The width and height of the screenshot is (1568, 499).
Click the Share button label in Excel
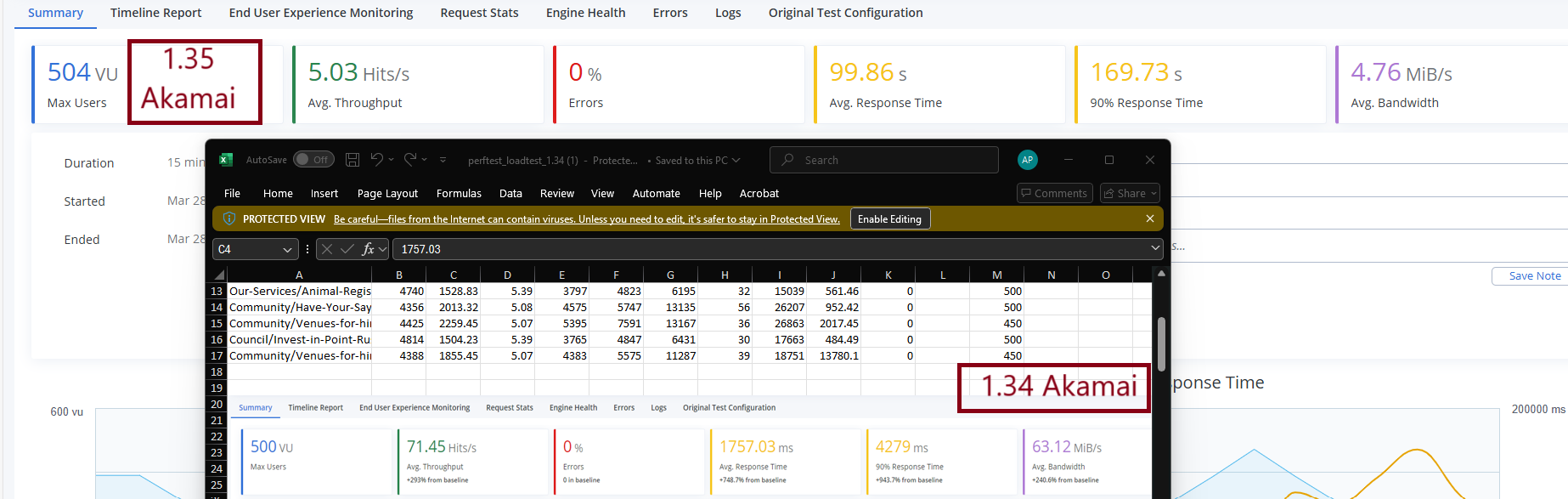(x=1131, y=194)
